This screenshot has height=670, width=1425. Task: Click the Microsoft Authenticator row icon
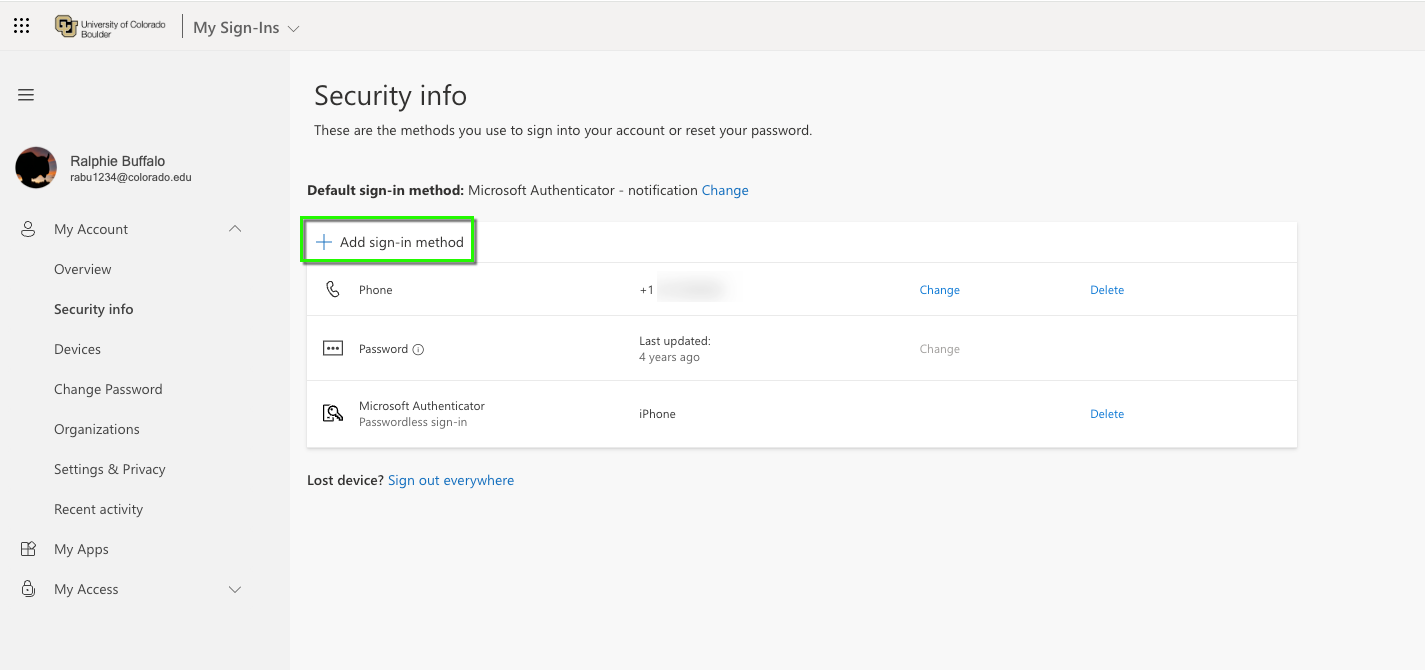[333, 414]
